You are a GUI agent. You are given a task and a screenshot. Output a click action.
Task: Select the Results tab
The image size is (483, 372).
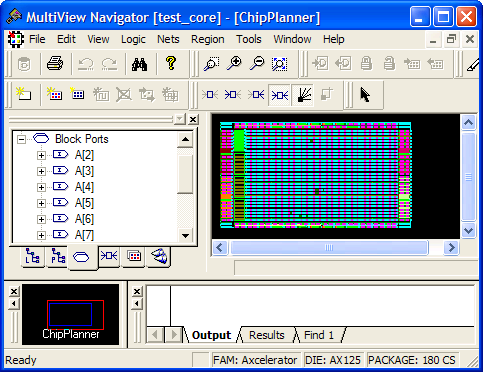point(267,335)
